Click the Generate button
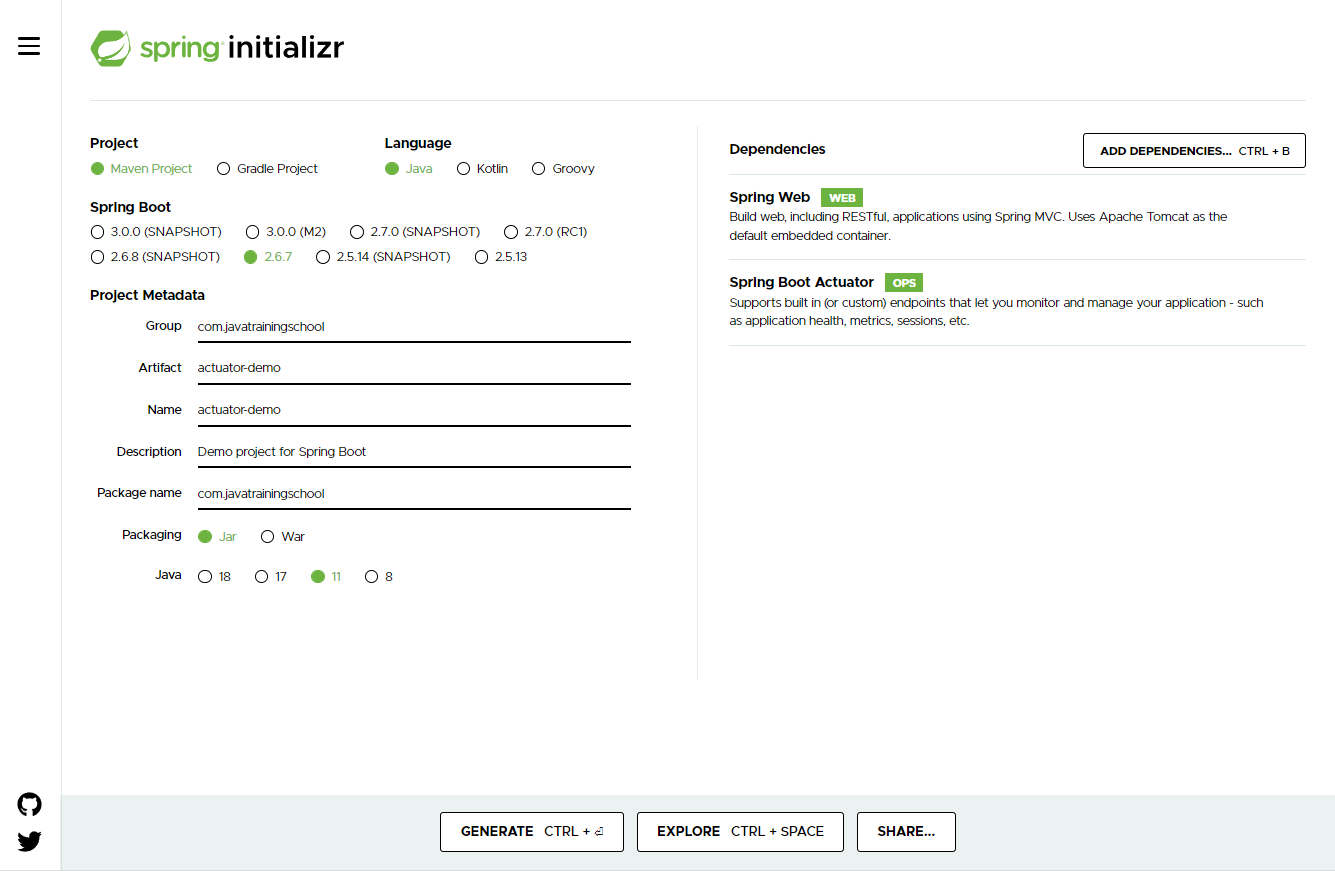The height and width of the screenshot is (871, 1335). pos(532,832)
